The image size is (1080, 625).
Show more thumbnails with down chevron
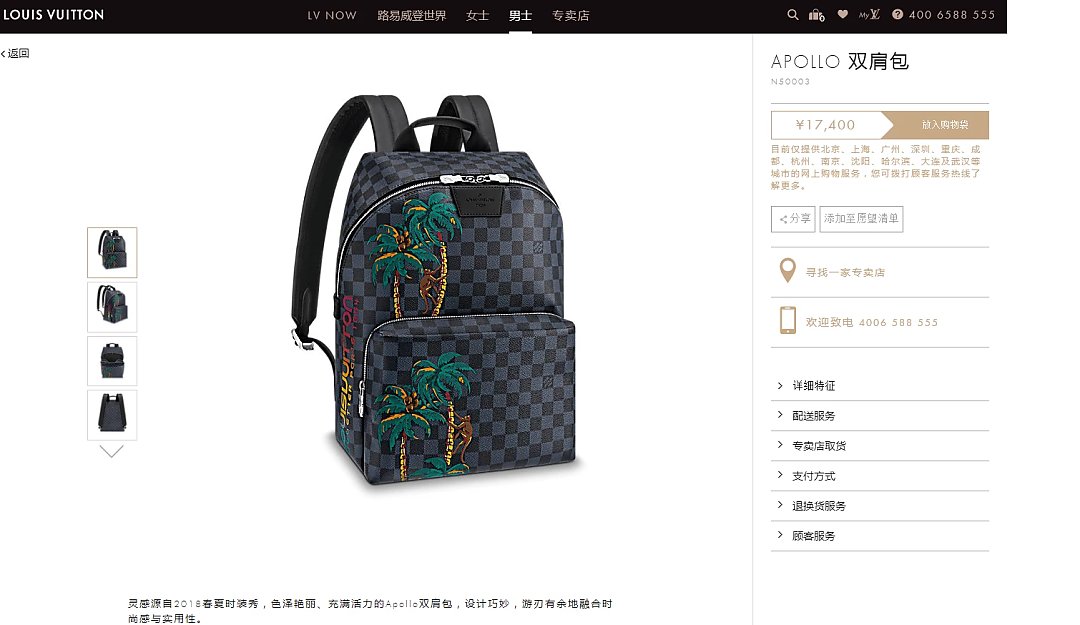[112, 451]
